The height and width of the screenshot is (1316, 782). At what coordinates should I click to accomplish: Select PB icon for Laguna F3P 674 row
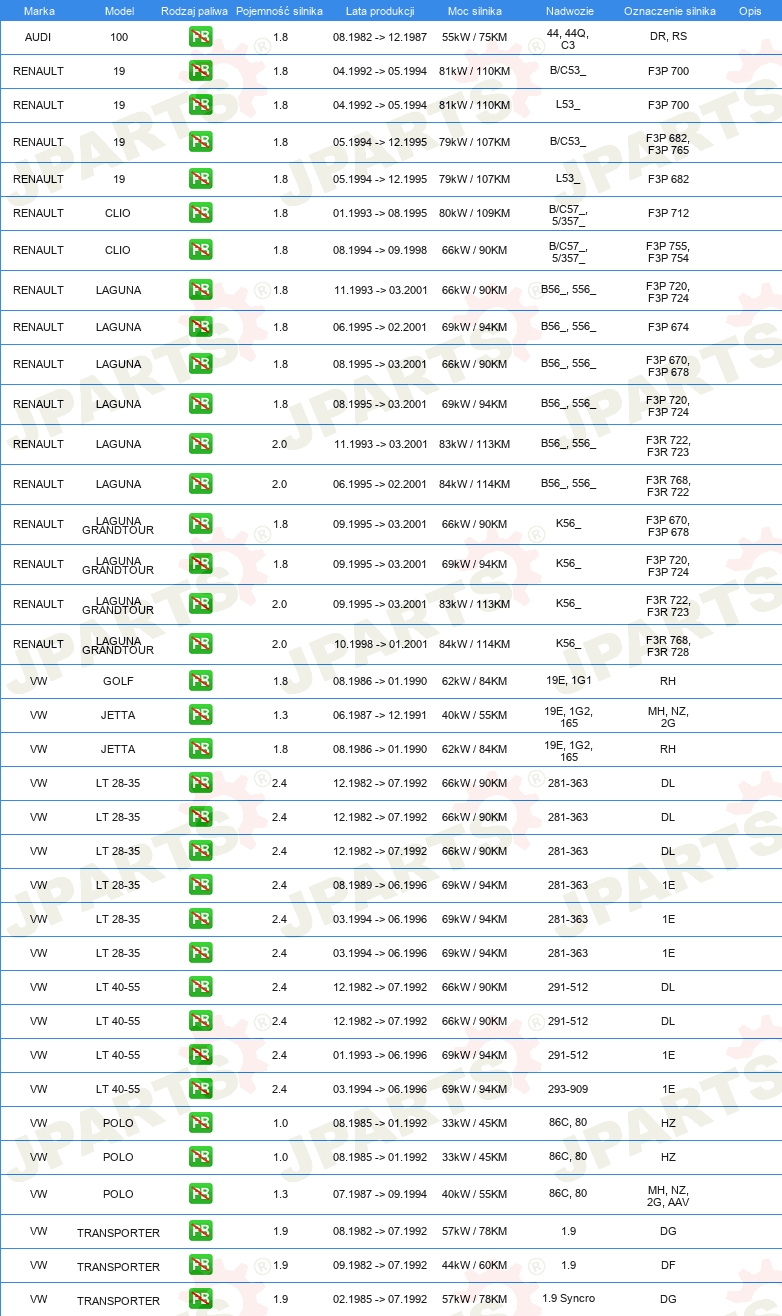click(200, 327)
